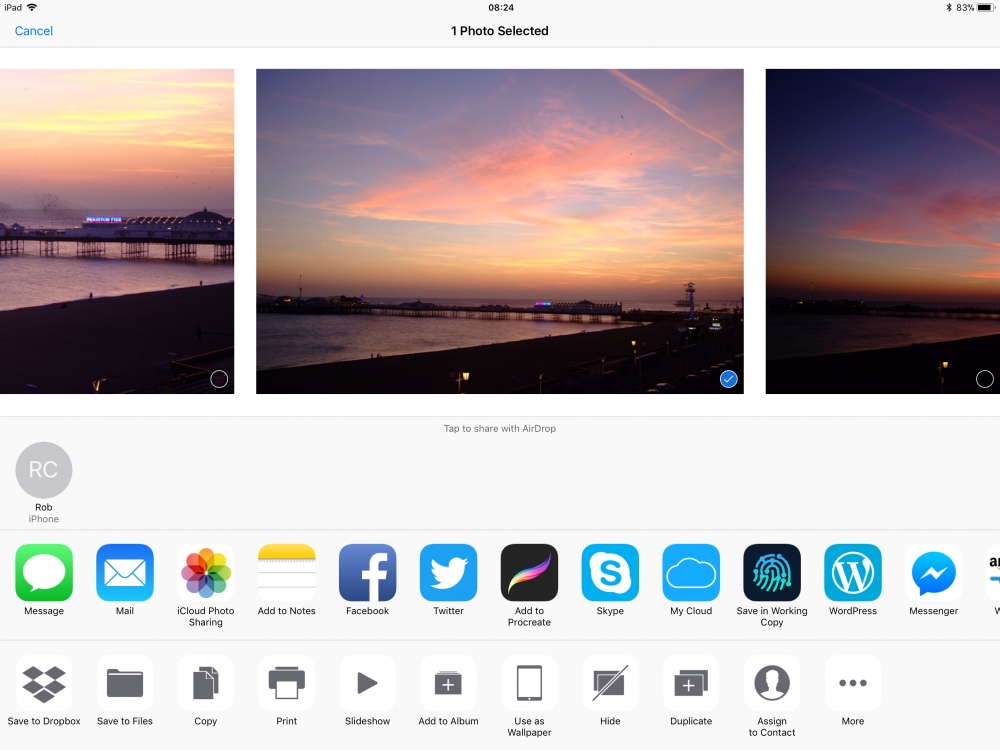Image resolution: width=1000 pixels, height=750 pixels.
Task: Open More actions options
Action: pos(853,684)
